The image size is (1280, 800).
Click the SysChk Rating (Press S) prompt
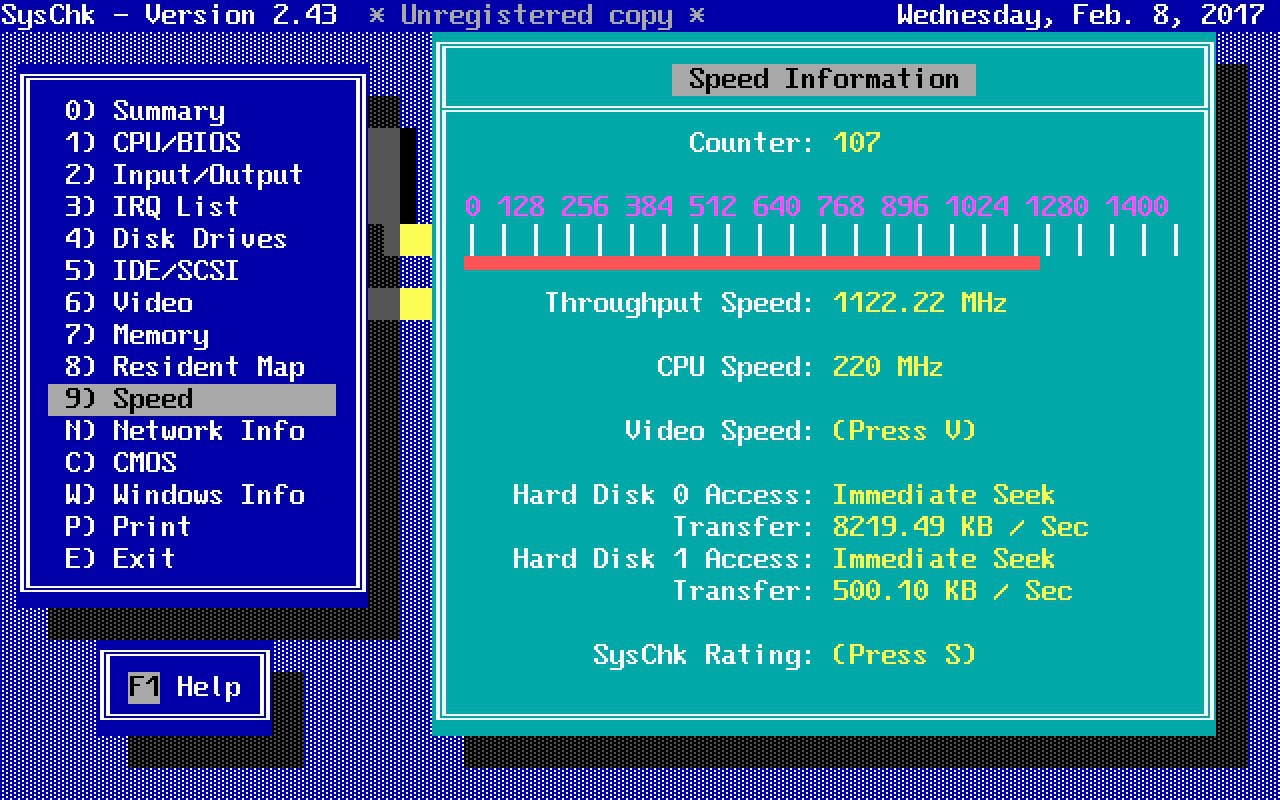click(x=904, y=655)
